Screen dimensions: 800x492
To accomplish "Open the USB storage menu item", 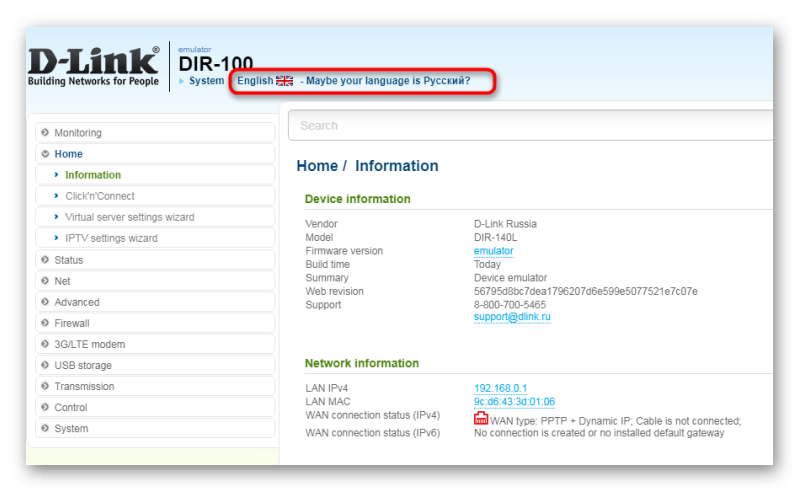I will tap(155, 365).
